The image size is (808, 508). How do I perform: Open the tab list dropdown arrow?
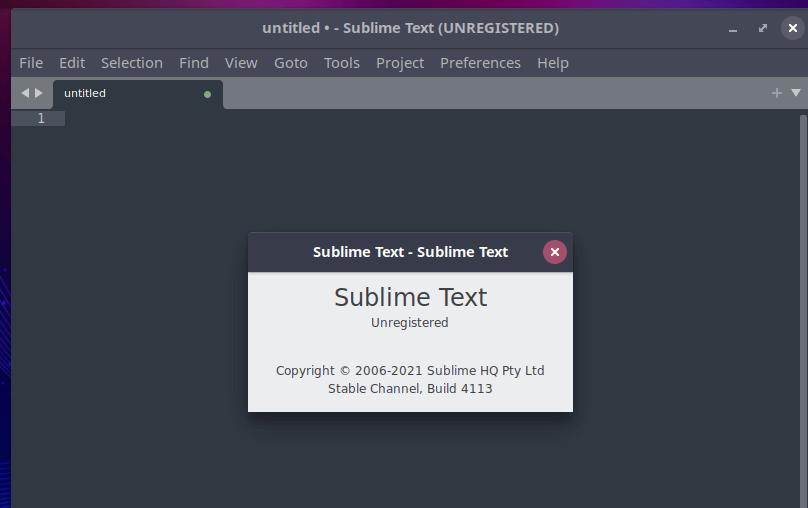[x=796, y=93]
